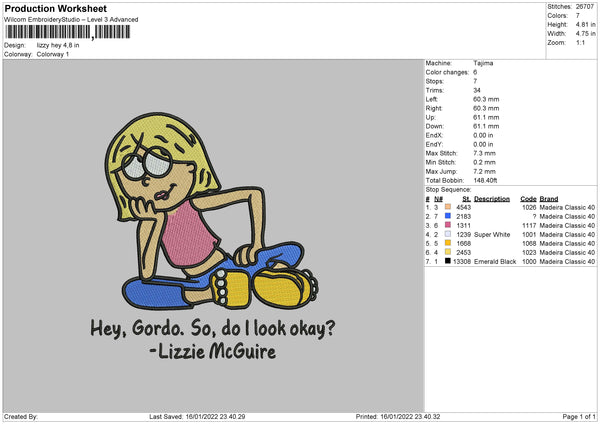The image size is (600, 424).
Task: Click the "Hey, Gordo. So, do I look okay?" lettering
Action: (x=213, y=328)
